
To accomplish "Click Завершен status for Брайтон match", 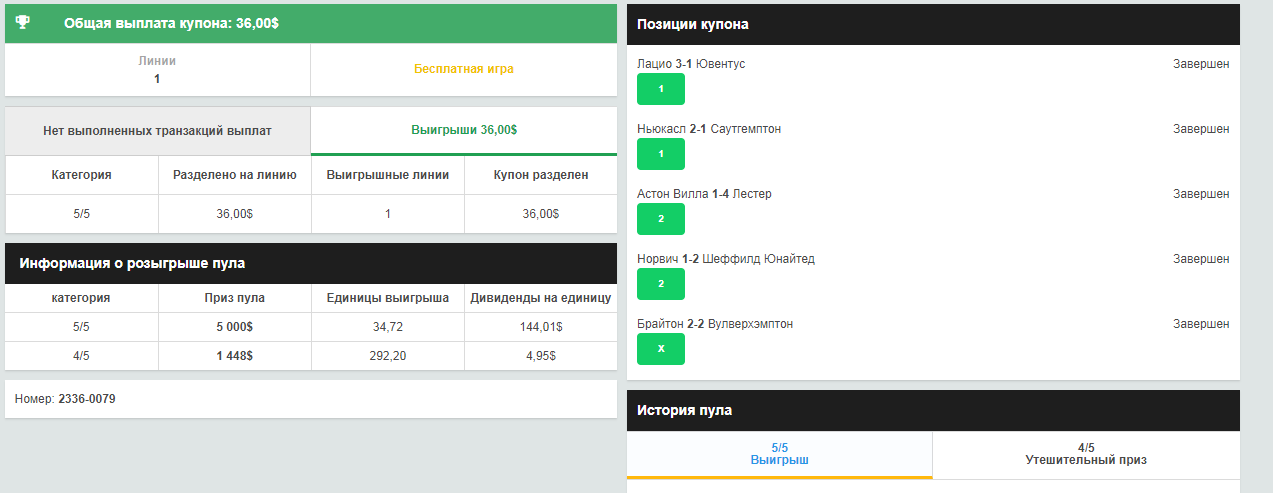I will (x=1201, y=324).
